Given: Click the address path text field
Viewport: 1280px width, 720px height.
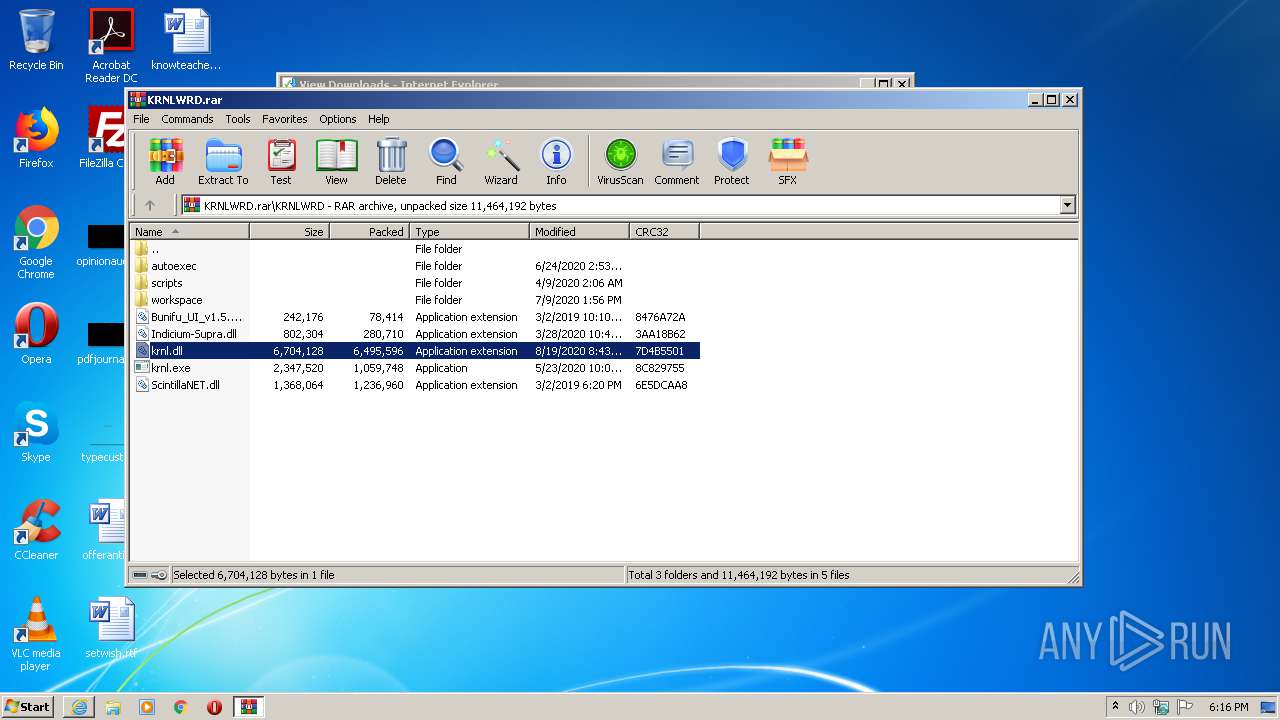Looking at the screenshot, I should pyautogui.click(x=620, y=205).
